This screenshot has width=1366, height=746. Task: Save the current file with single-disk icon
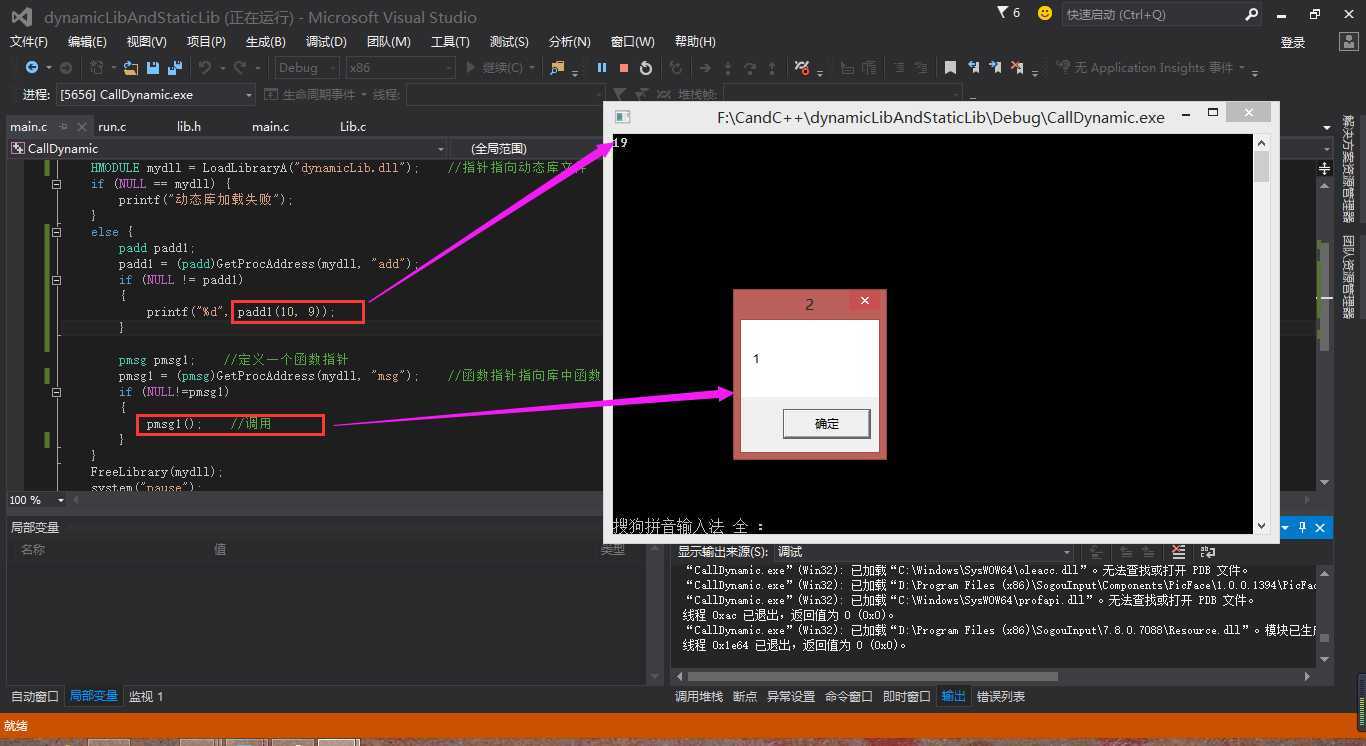tap(153, 68)
